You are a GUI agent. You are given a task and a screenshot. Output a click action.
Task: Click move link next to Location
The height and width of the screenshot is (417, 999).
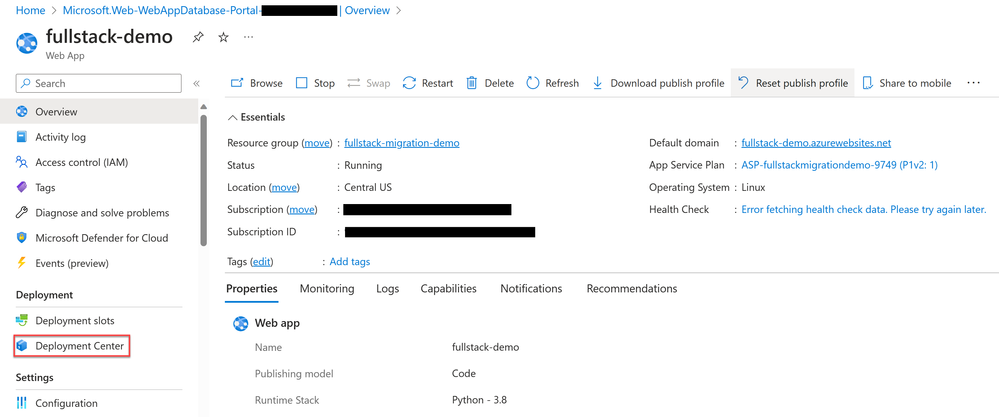[x=284, y=187]
